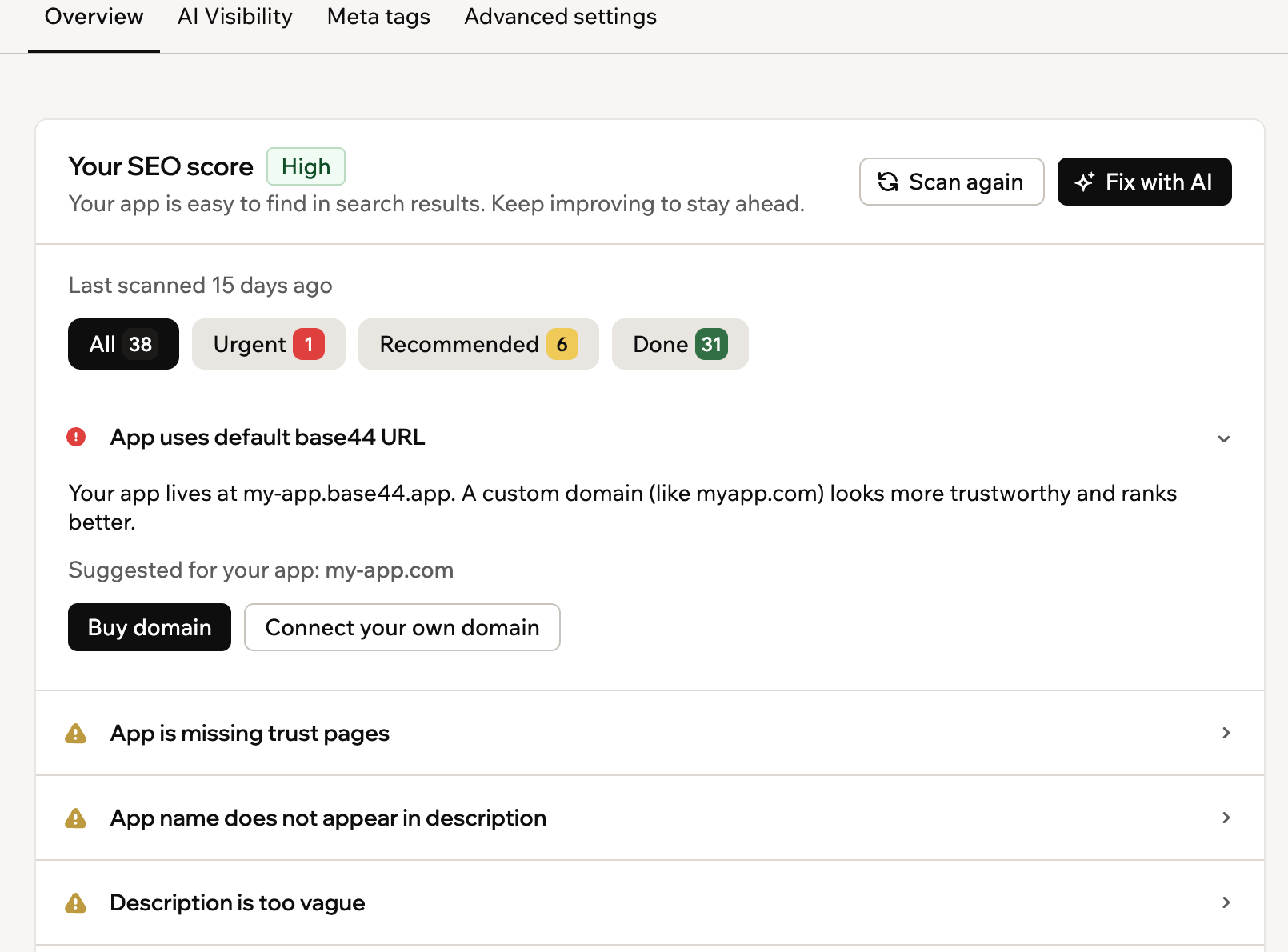Expand App is missing trust pages
Viewport: 1288px width, 952px height.
(x=1226, y=733)
